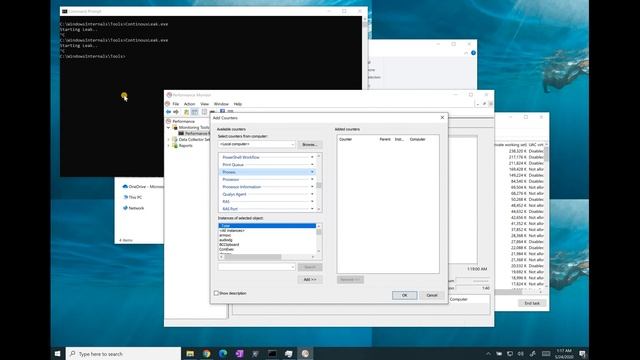Viewport: 640px width, 360px height.
Task: Expand the Process counter group arrow
Action: (312, 172)
